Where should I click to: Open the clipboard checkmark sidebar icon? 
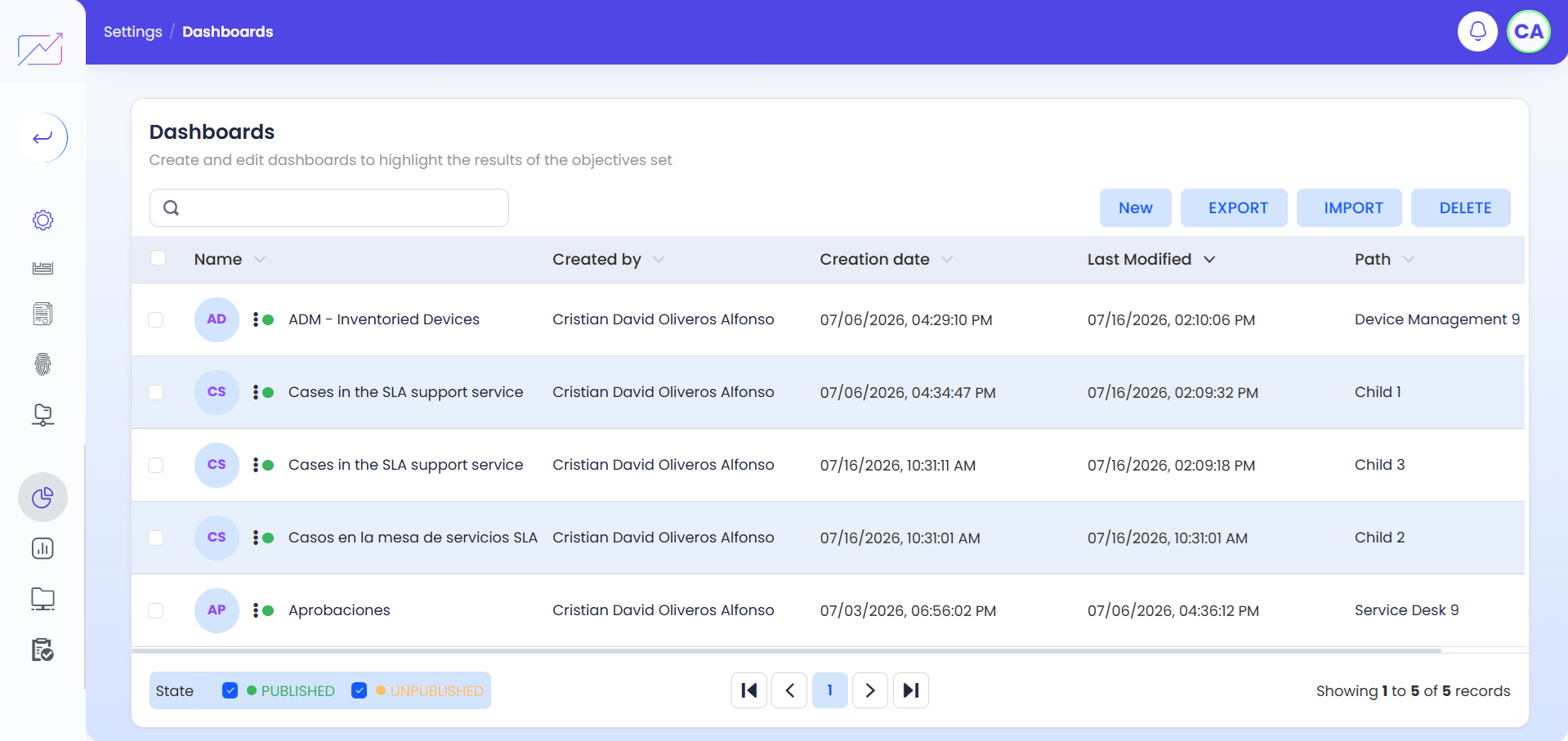pyautogui.click(x=42, y=650)
